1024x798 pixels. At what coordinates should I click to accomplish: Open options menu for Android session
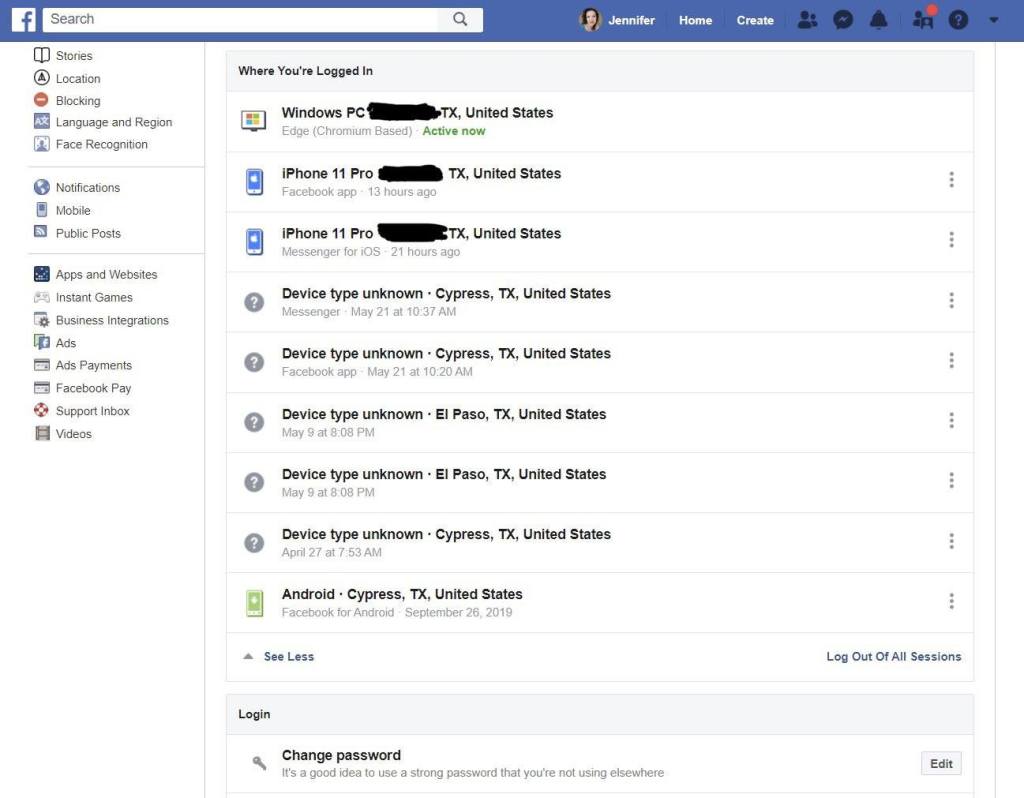951,601
